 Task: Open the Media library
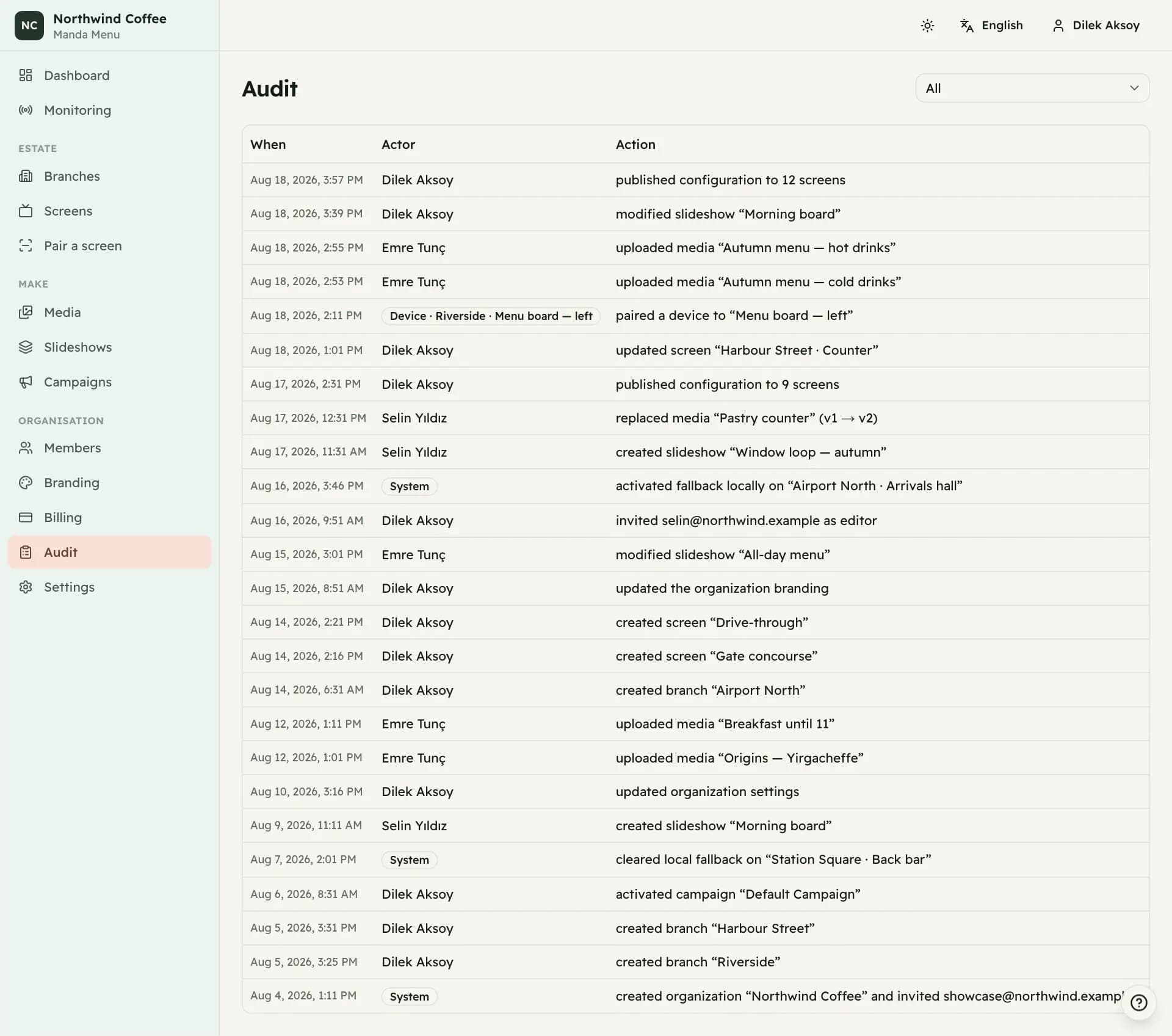[x=109, y=312]
